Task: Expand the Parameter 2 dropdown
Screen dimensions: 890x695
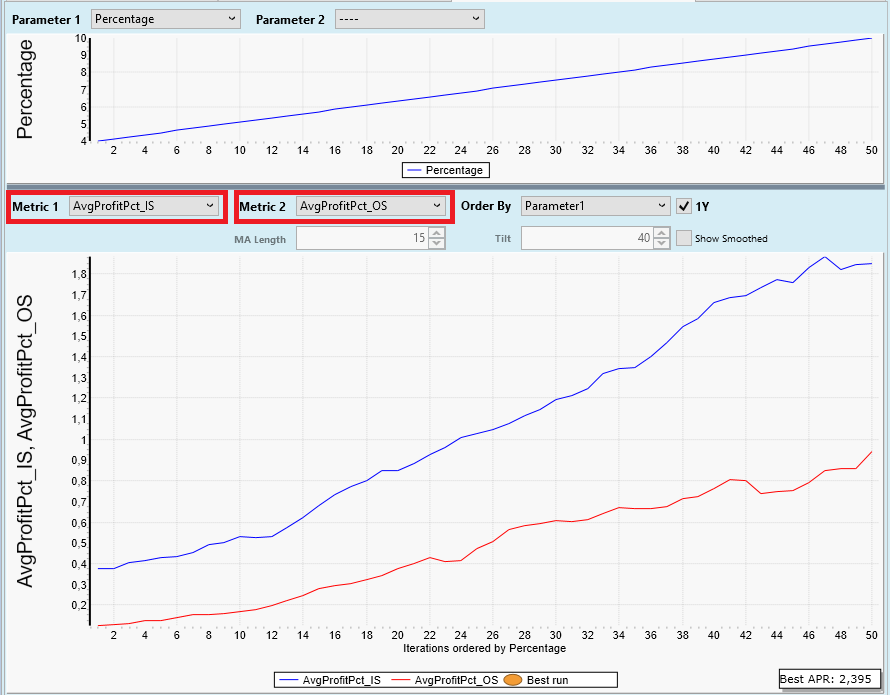Action: click(408, 19)
